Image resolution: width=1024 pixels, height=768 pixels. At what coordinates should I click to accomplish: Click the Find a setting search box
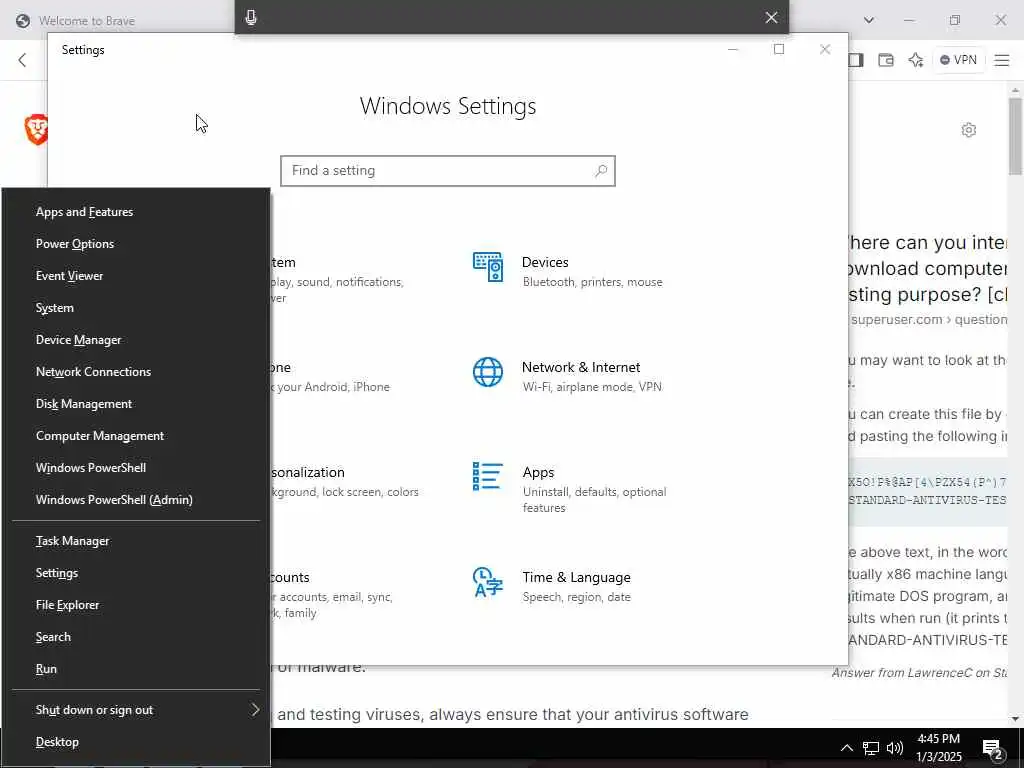click(448, 170)
